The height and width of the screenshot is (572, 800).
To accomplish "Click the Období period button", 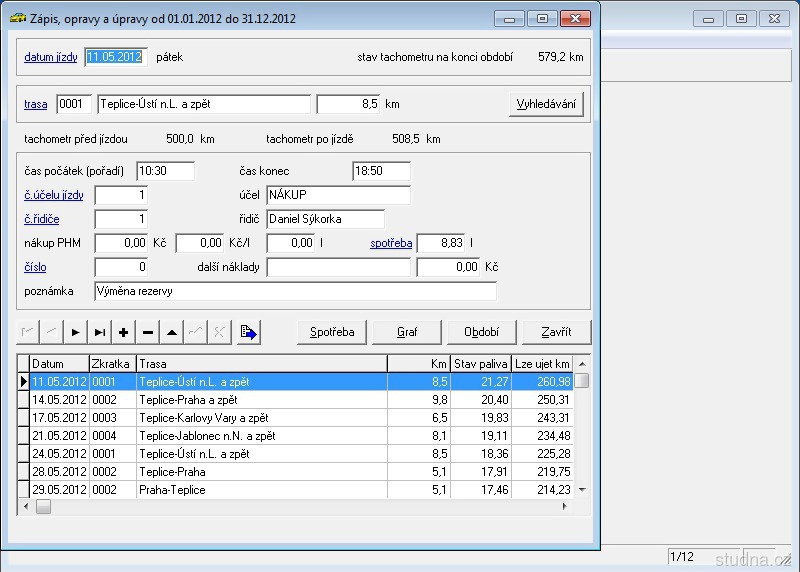I will click(481, 332).
